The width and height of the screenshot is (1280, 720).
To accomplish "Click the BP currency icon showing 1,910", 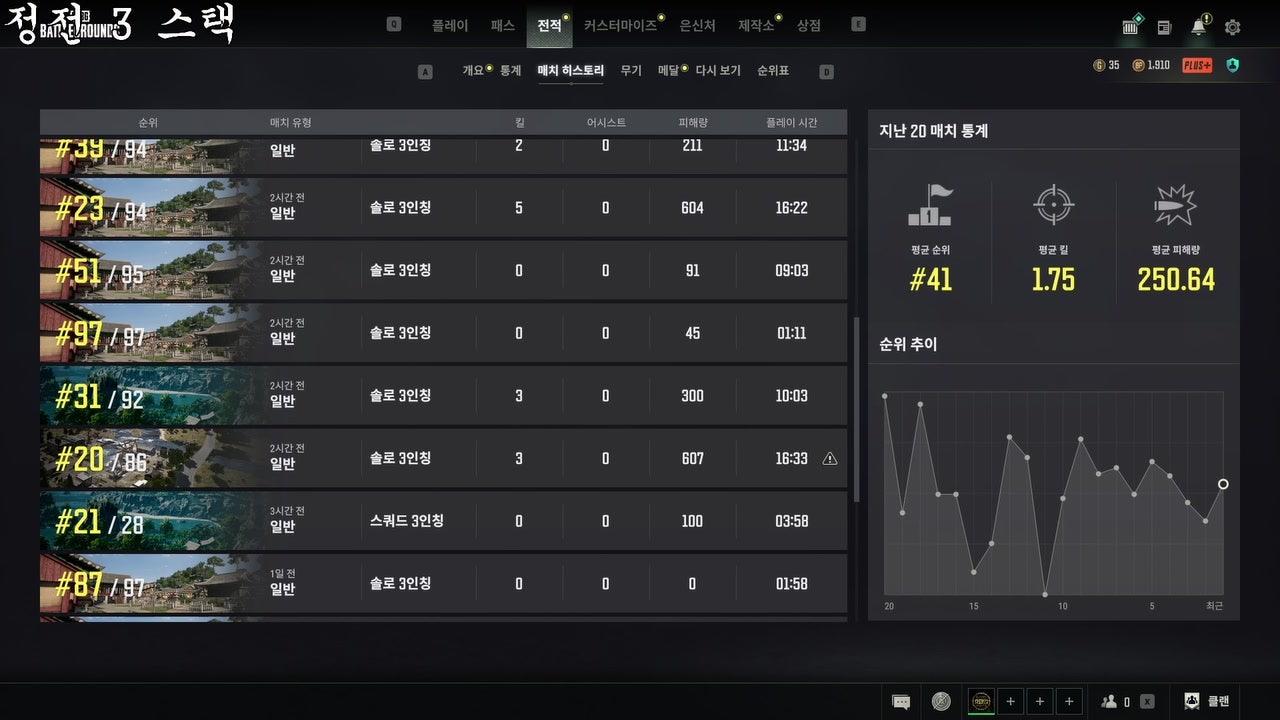I will 1138,65.
